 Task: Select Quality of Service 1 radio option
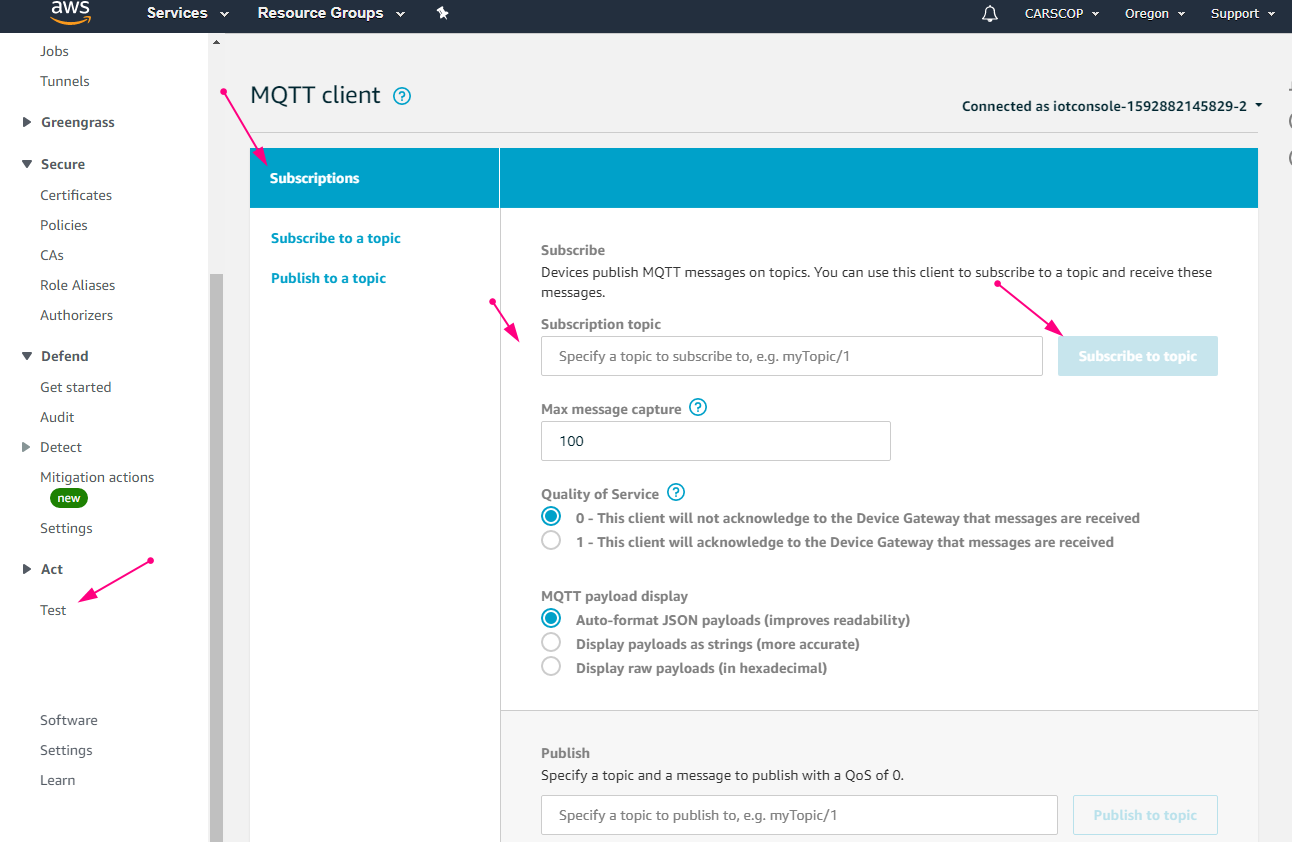(551, 541)
